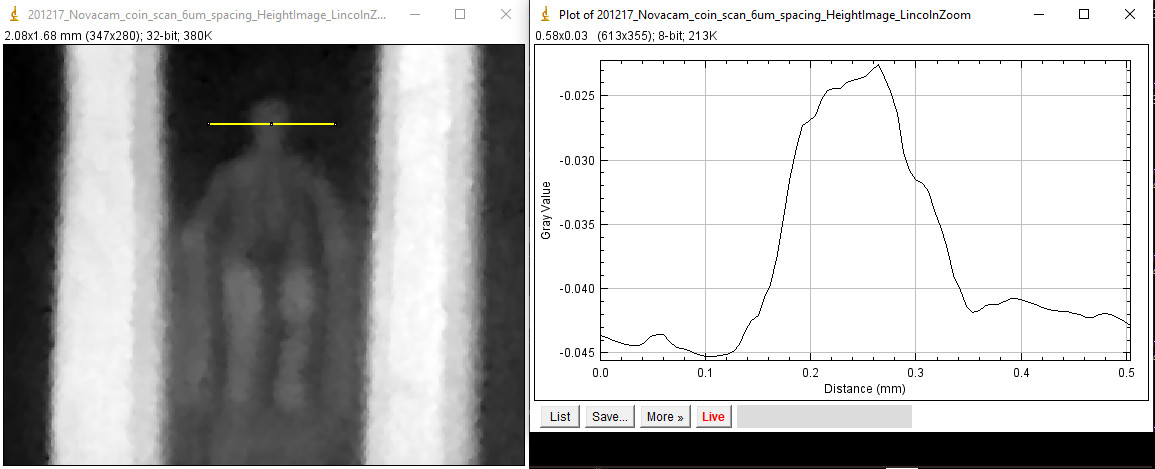This screenshot has width=1155, height=469.
Task: Click the 'Distance (mm)' axis label
Action: point(864,388)
